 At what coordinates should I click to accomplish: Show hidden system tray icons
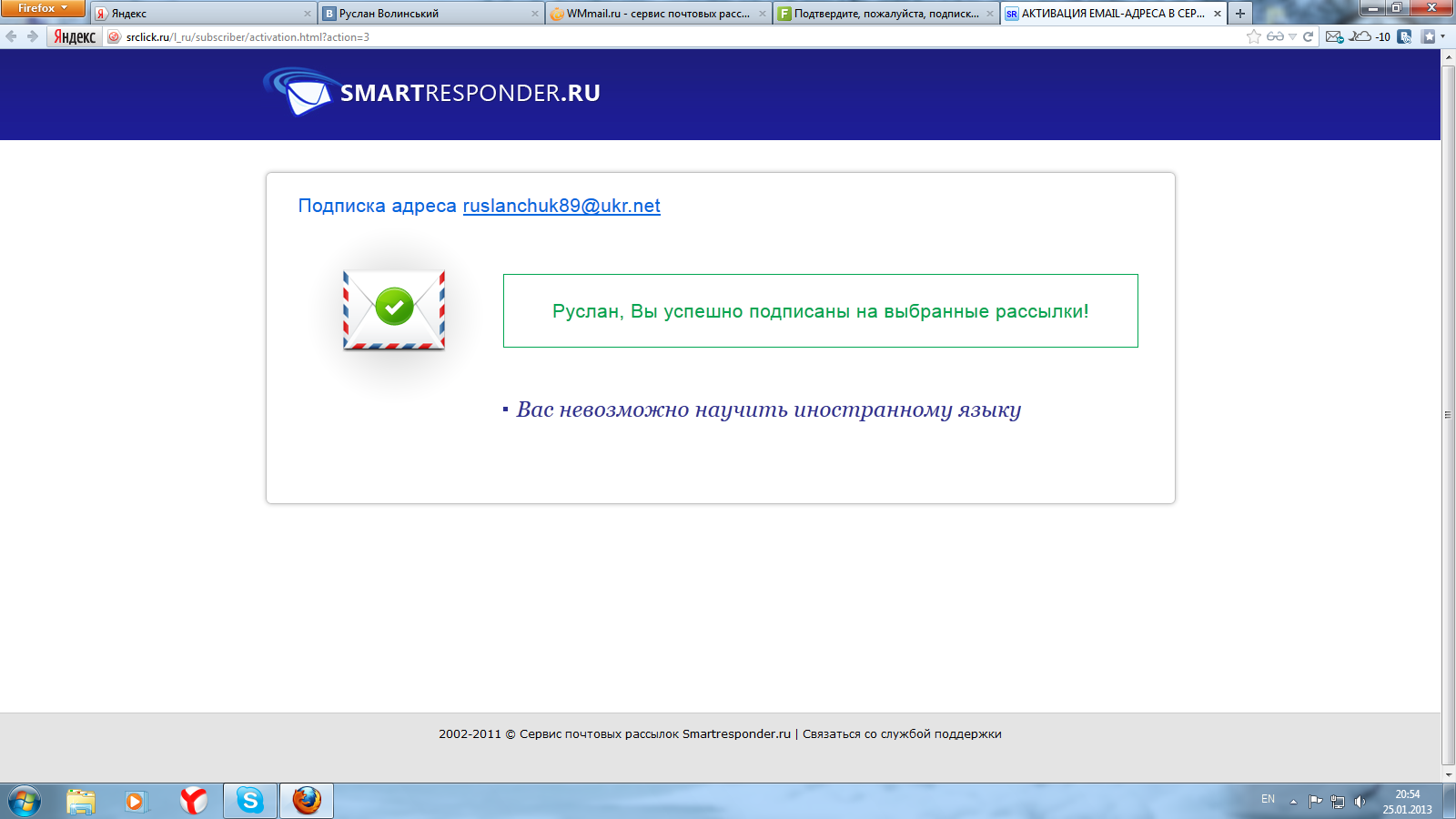click(x=1293, y=802)
